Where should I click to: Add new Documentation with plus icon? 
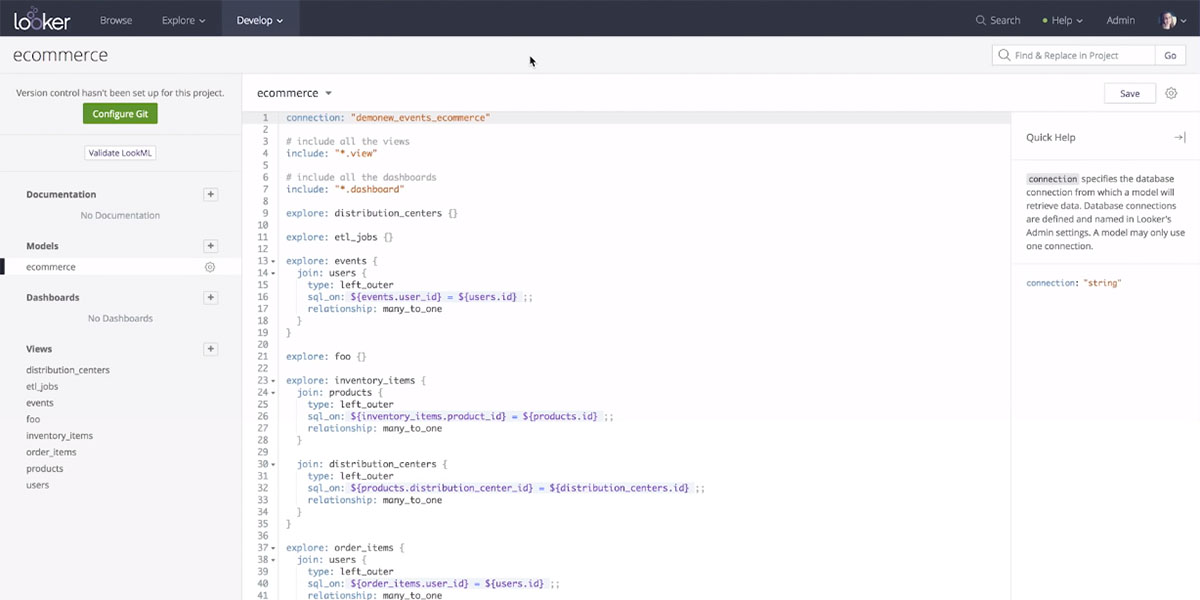coord(210,194)
